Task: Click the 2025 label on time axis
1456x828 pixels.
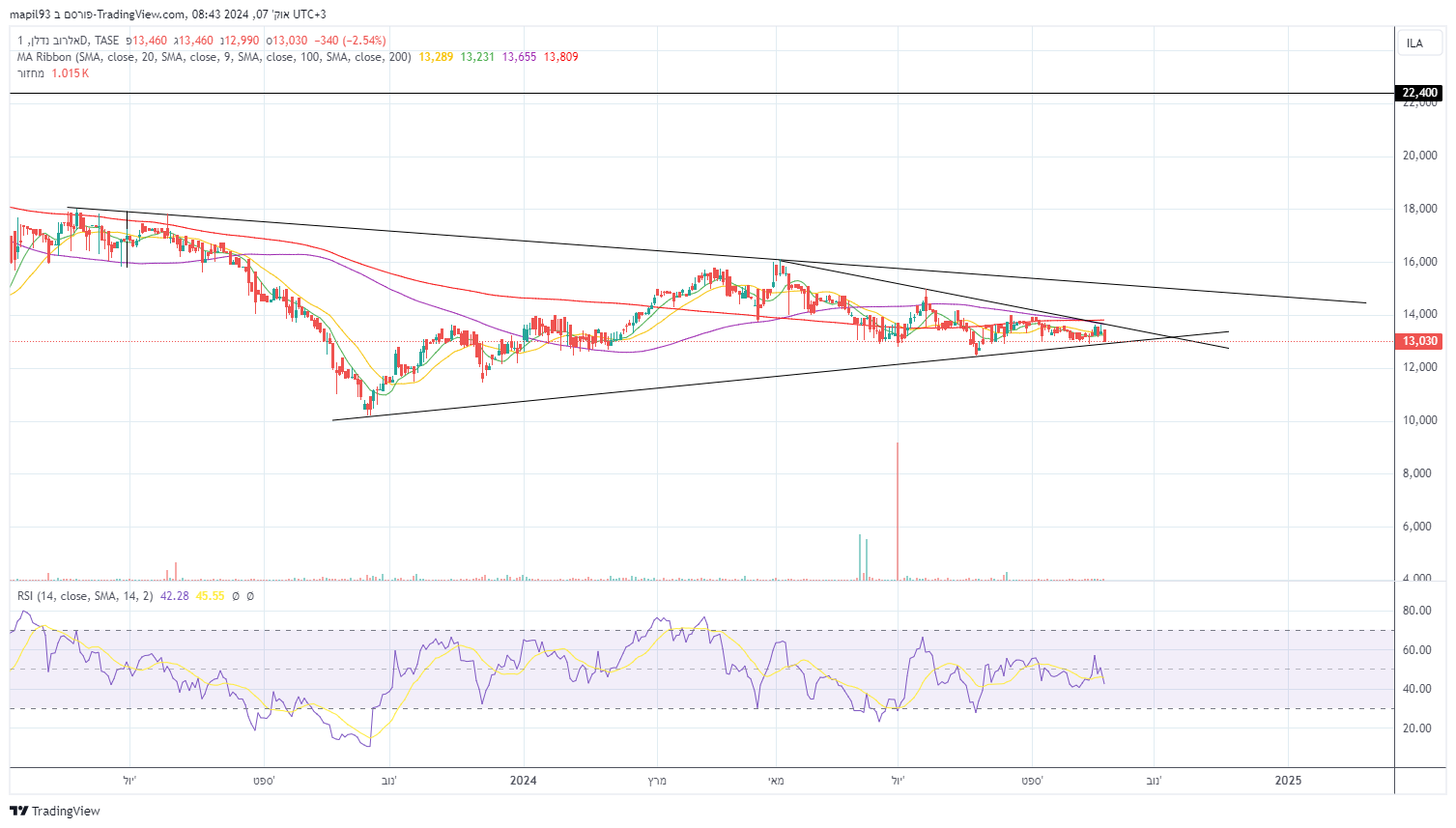Action: 1288,781
